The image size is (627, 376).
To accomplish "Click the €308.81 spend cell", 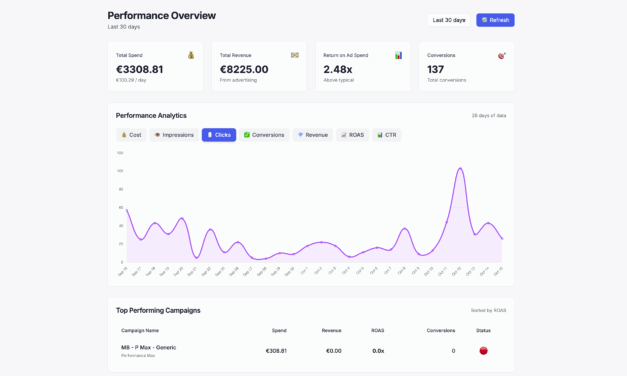I will point(276,351).
